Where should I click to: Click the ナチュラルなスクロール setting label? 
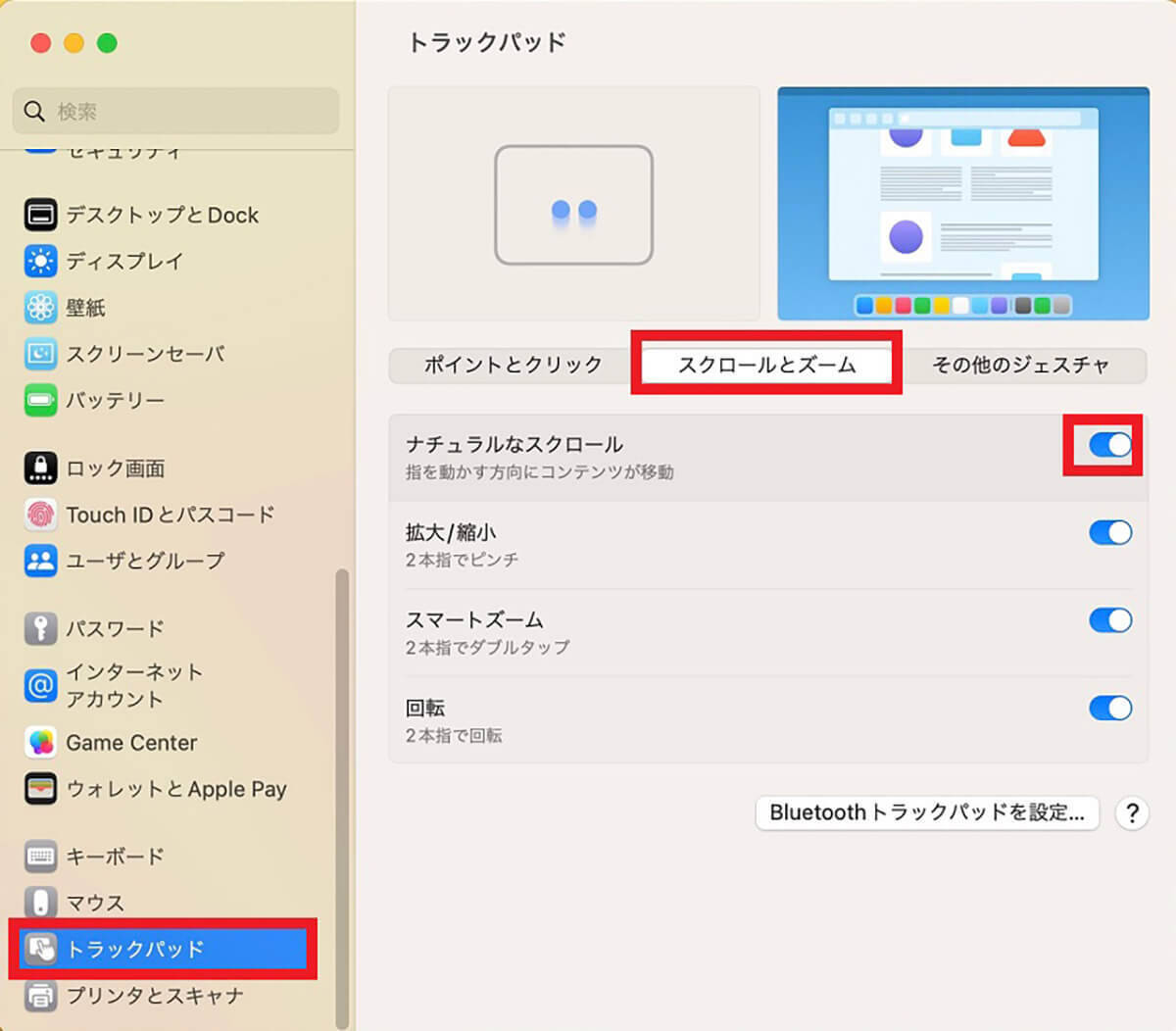tap(514, 445)
